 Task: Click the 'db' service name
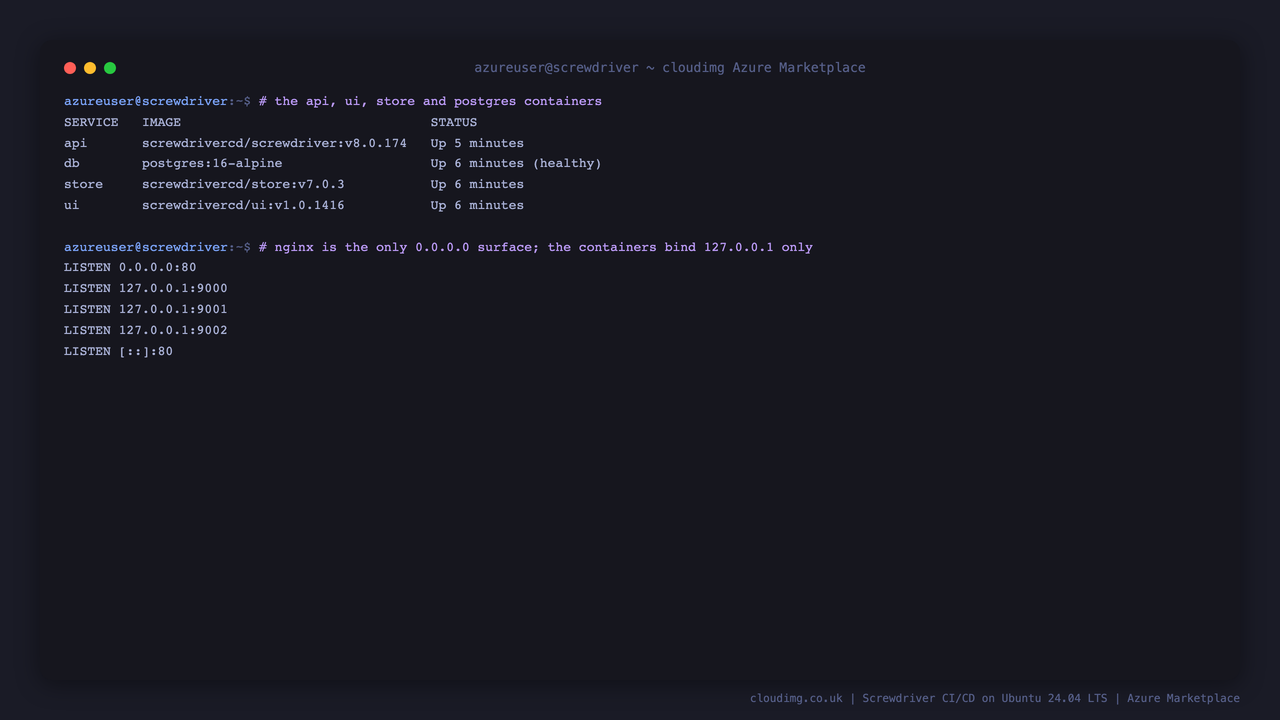pyautogui.click(x=72, y=163)
